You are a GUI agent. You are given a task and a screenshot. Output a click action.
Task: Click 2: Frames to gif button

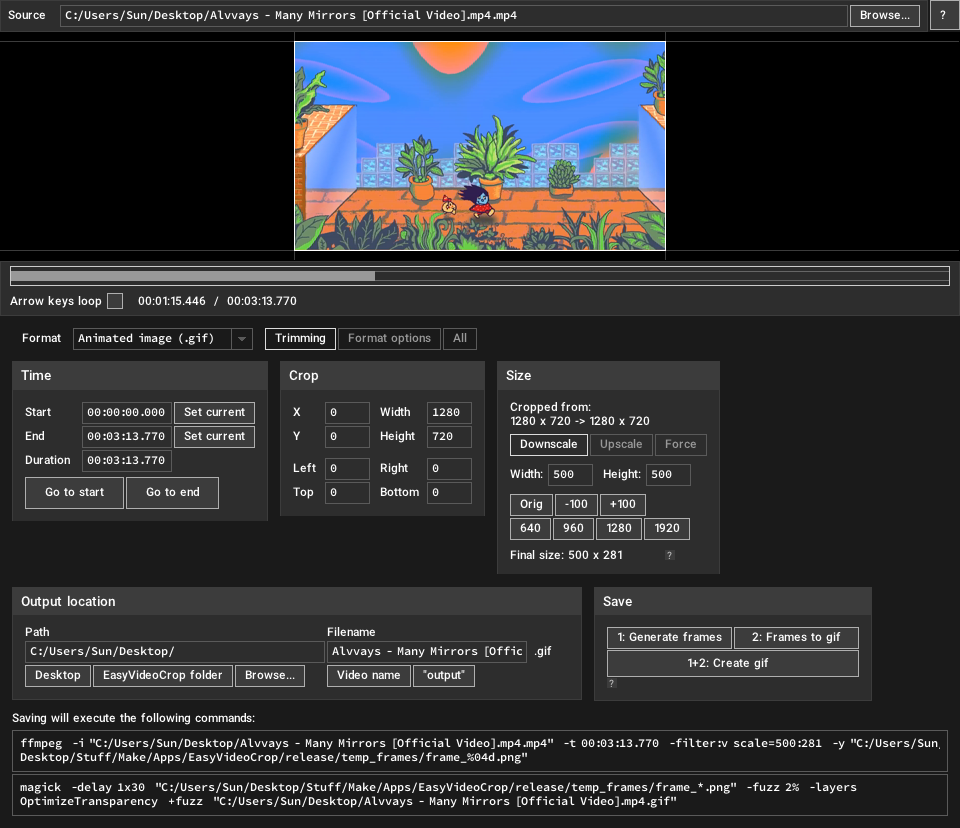[796, 638]
